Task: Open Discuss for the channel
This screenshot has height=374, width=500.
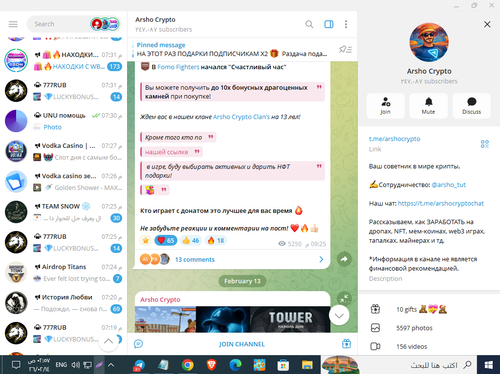Action: click(472, 106)
